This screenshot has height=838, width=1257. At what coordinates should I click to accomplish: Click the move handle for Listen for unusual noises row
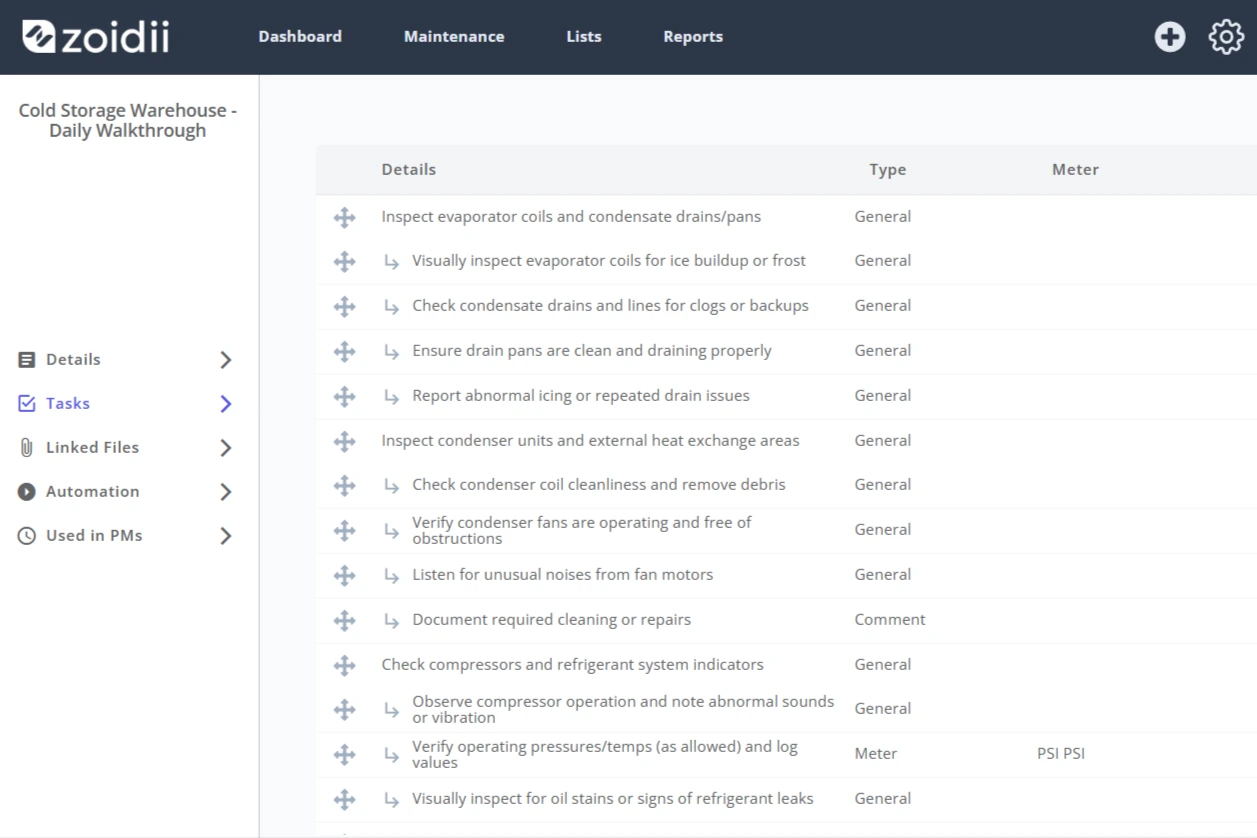click(344, 575)
